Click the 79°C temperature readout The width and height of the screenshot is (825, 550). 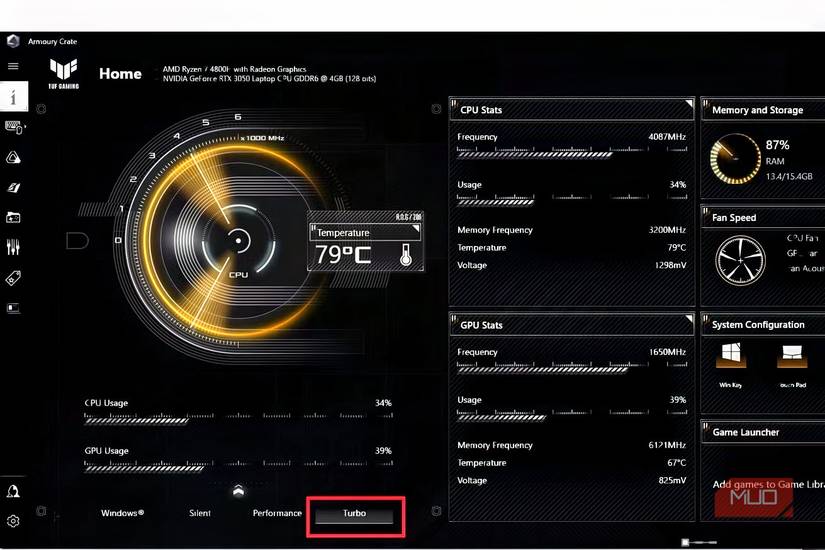pos(343,255)
